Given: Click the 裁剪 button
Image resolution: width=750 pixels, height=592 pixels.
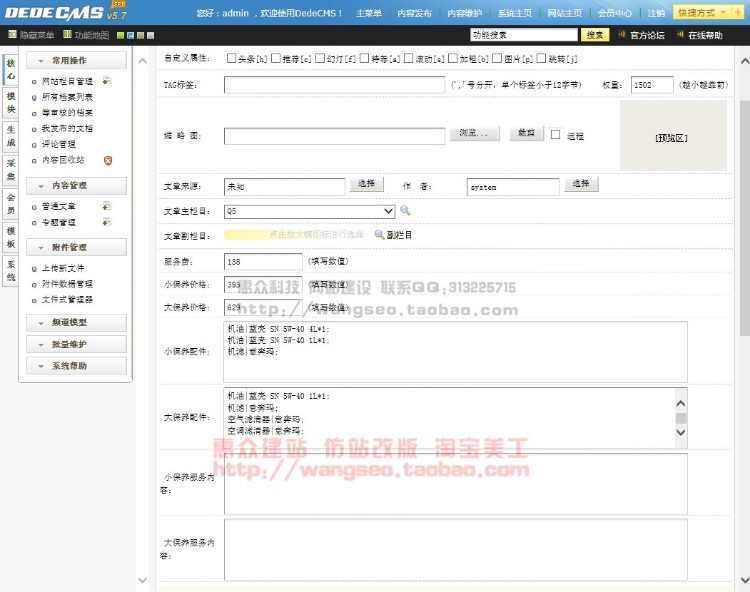Looking at the screenshot, I should coord(526,133).
